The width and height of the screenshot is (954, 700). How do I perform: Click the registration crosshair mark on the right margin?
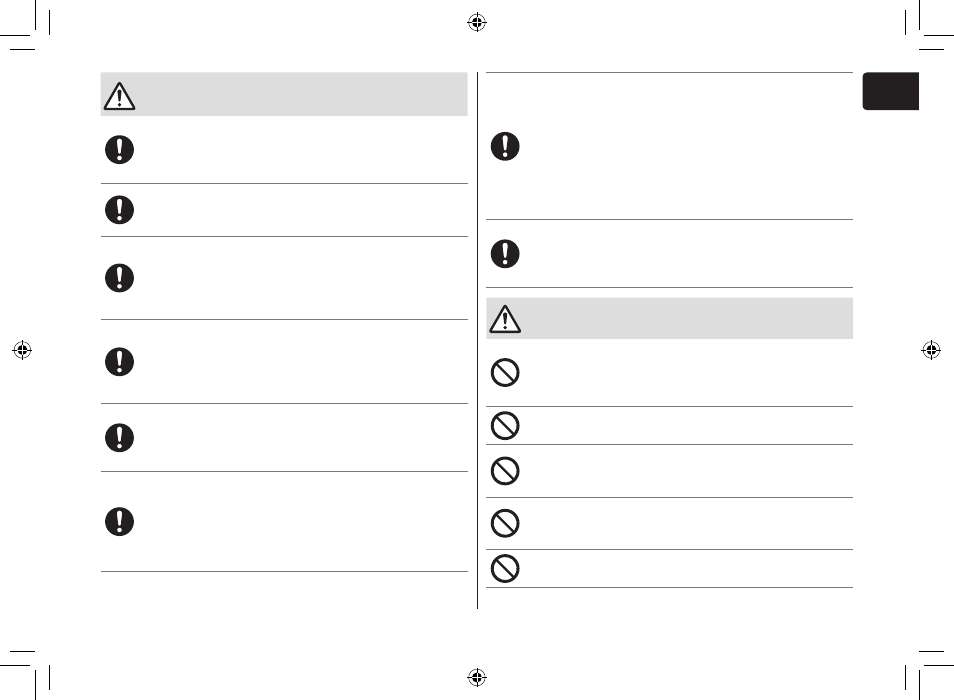(x=931, y=350)
